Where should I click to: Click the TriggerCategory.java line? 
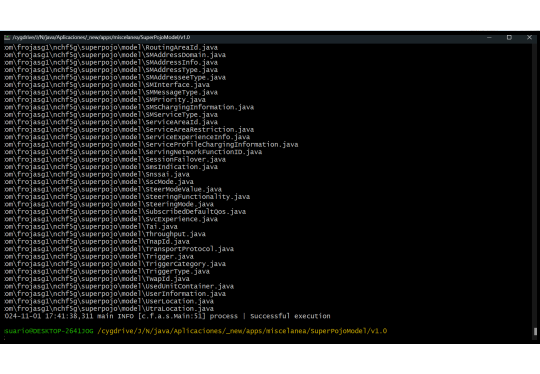(115, 264)
